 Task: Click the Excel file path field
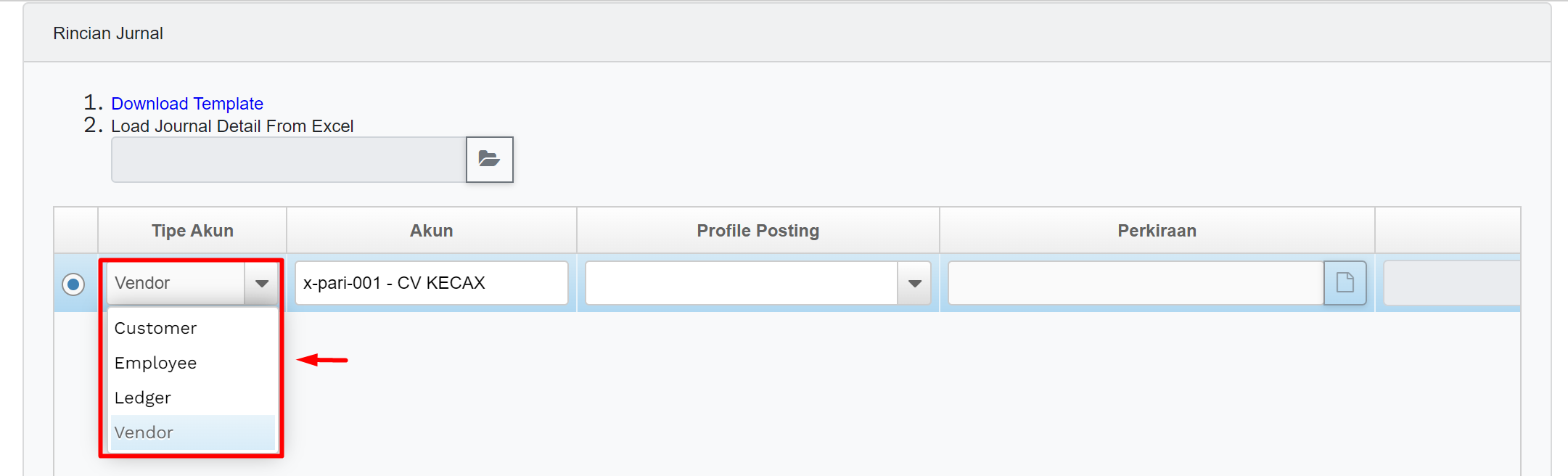coord(289,160)
